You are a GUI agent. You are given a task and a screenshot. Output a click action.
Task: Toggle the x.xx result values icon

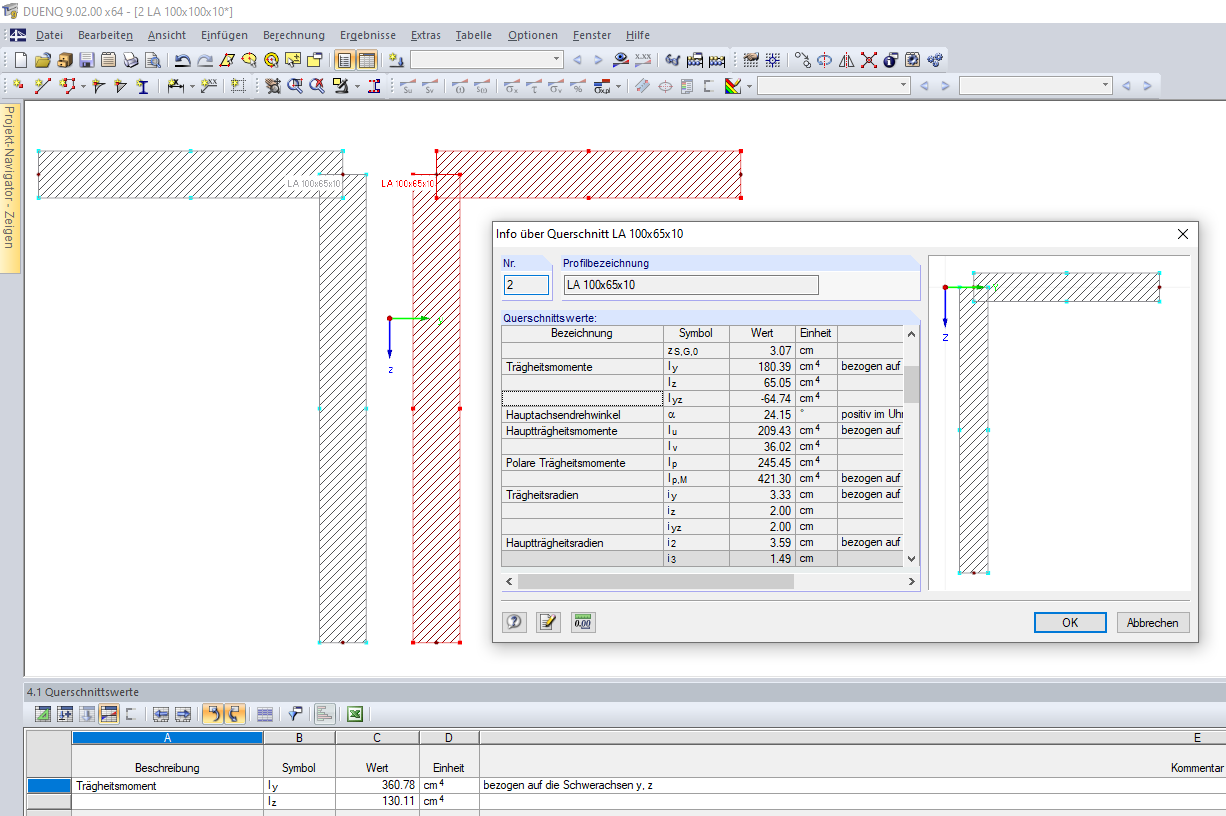(x=643, y=60)
